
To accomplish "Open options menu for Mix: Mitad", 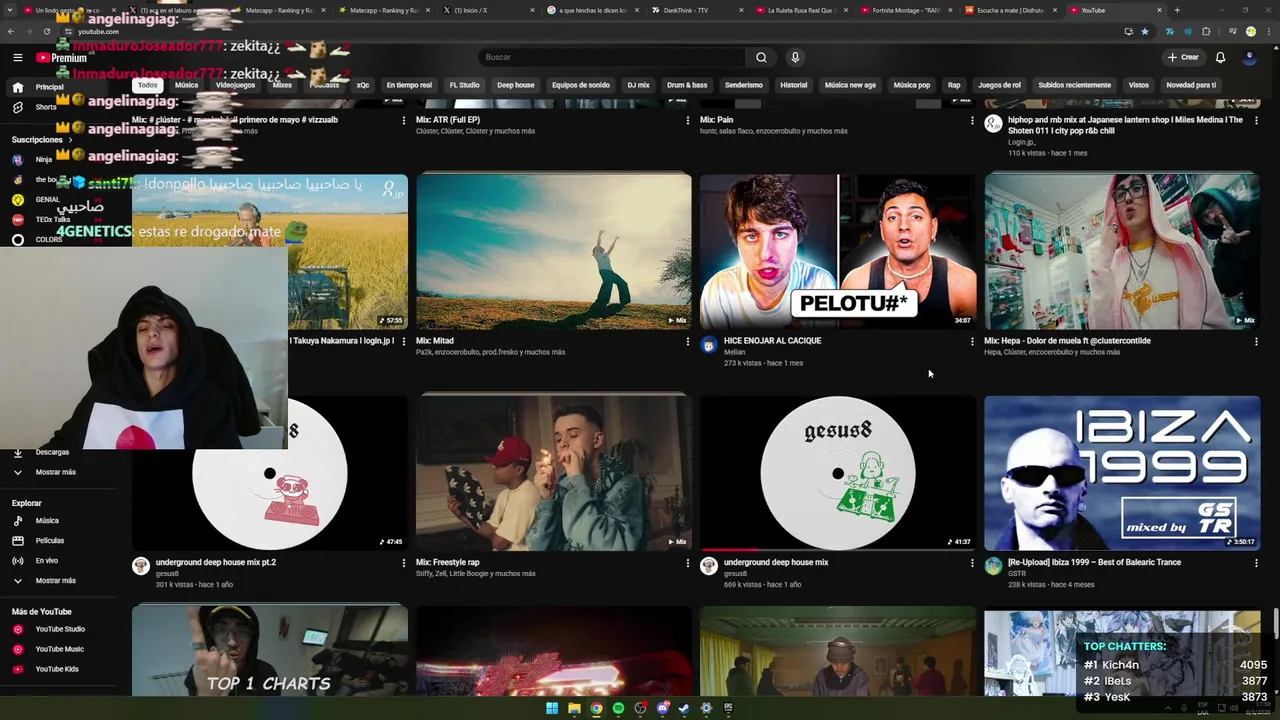I will click(x=687, y=341).
